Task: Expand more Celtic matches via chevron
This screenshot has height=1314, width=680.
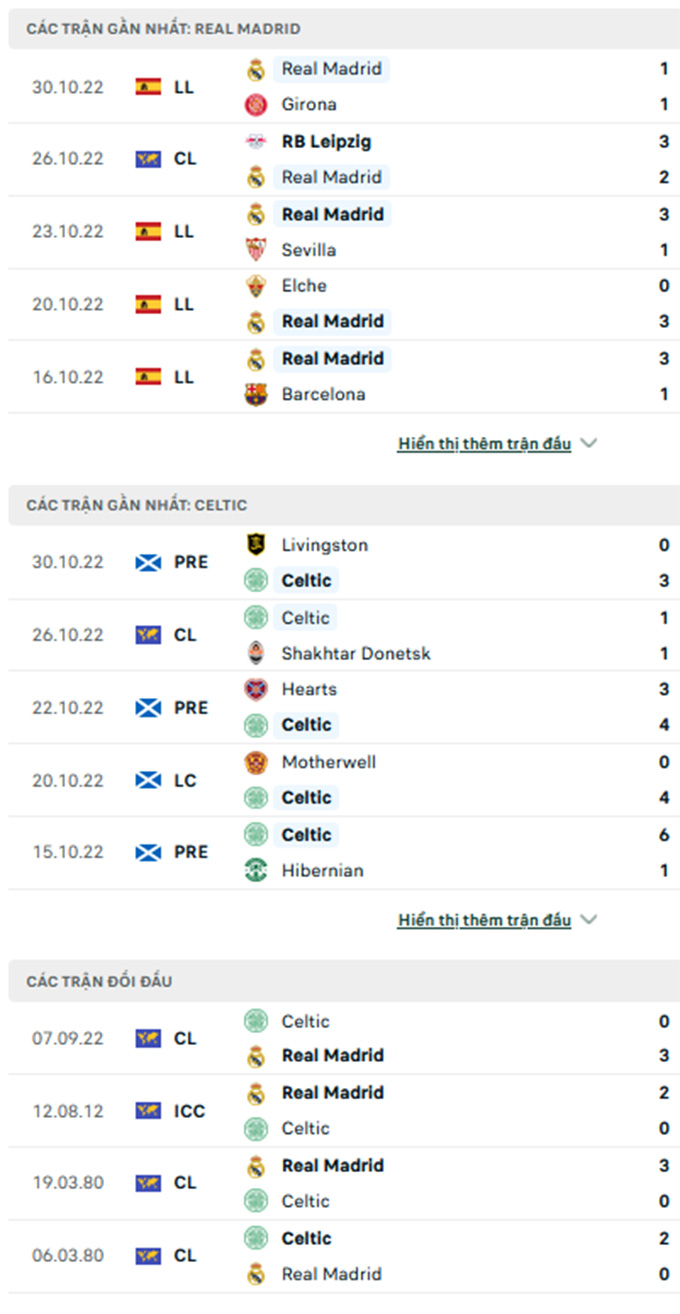Action: [588, 919]
